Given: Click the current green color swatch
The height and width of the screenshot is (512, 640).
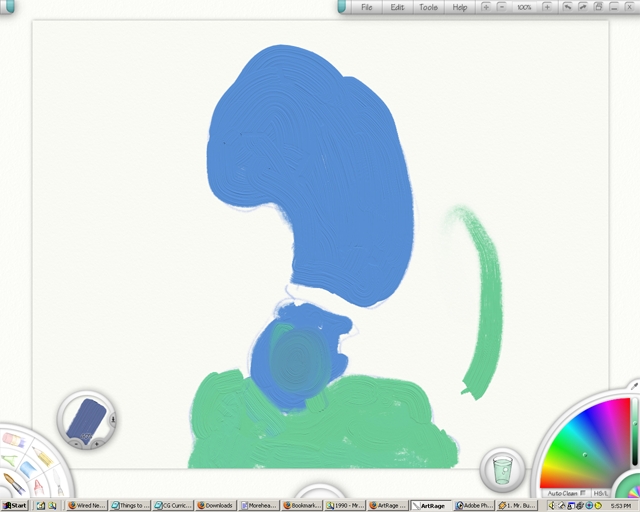Looking at the screenshot, I should click(629, 488).
